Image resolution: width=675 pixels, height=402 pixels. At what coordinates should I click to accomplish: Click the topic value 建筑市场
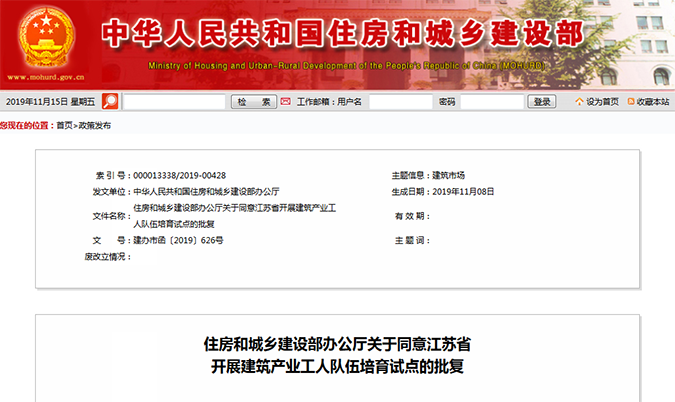tap(449, 175)
